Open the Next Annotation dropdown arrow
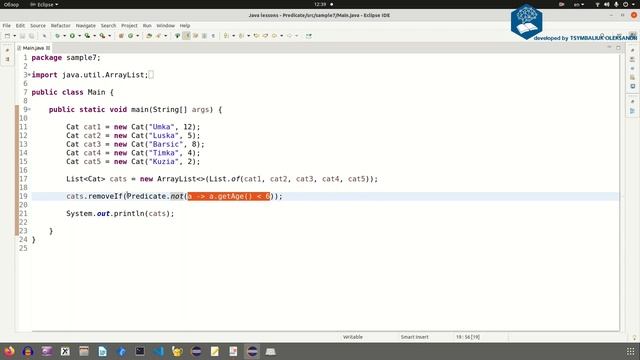 [233, 36]
